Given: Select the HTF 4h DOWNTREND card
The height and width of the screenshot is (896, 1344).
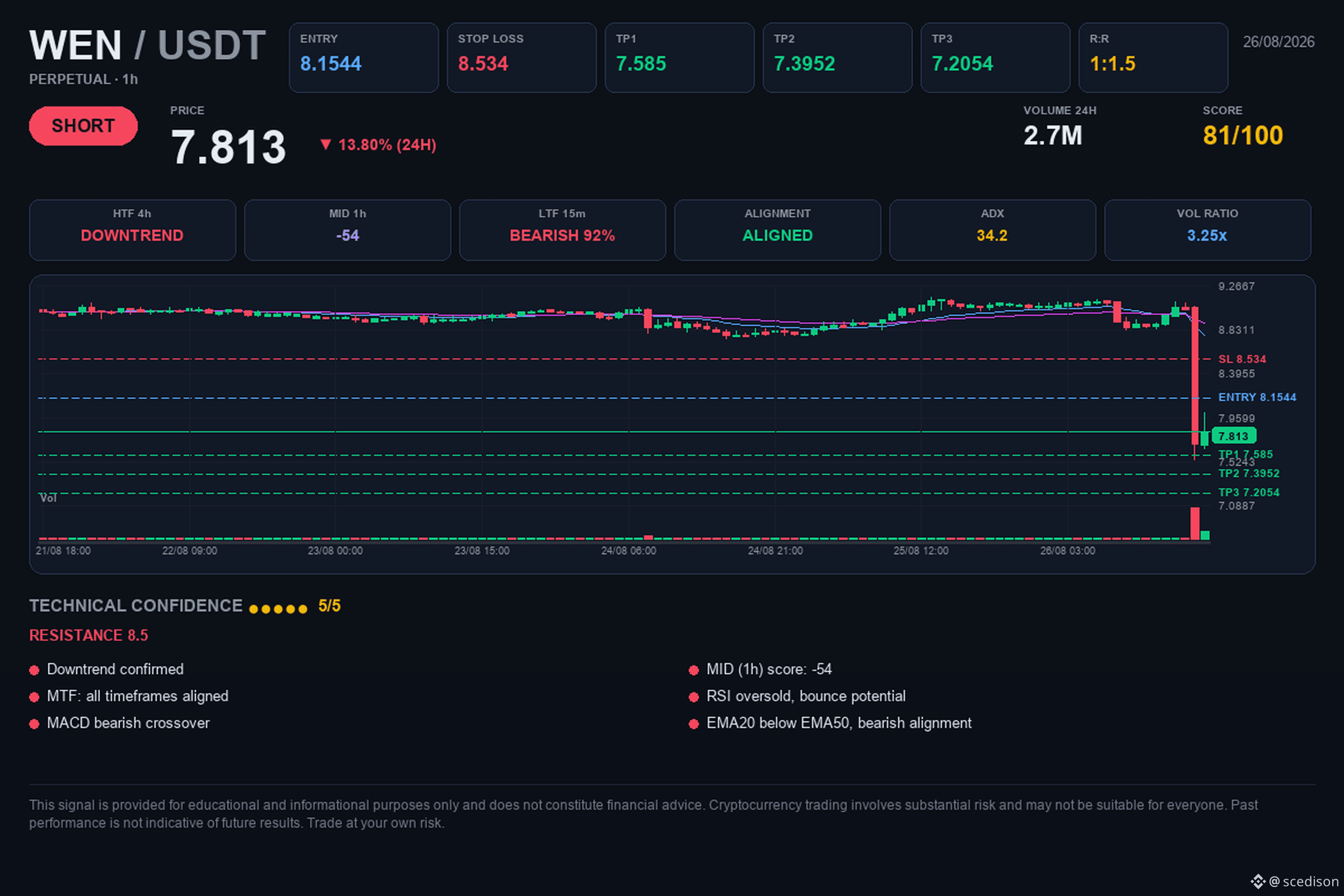Looking at the screenshot, I should pyautogui.click(x=133, y=230).
